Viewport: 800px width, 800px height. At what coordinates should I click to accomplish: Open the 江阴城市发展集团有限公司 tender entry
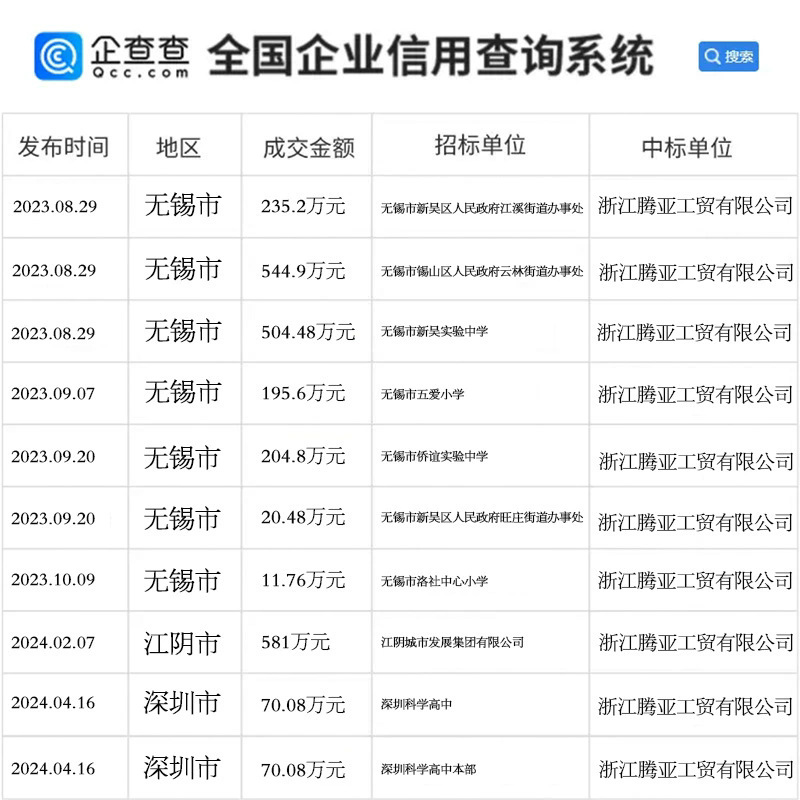pos(452,642)
